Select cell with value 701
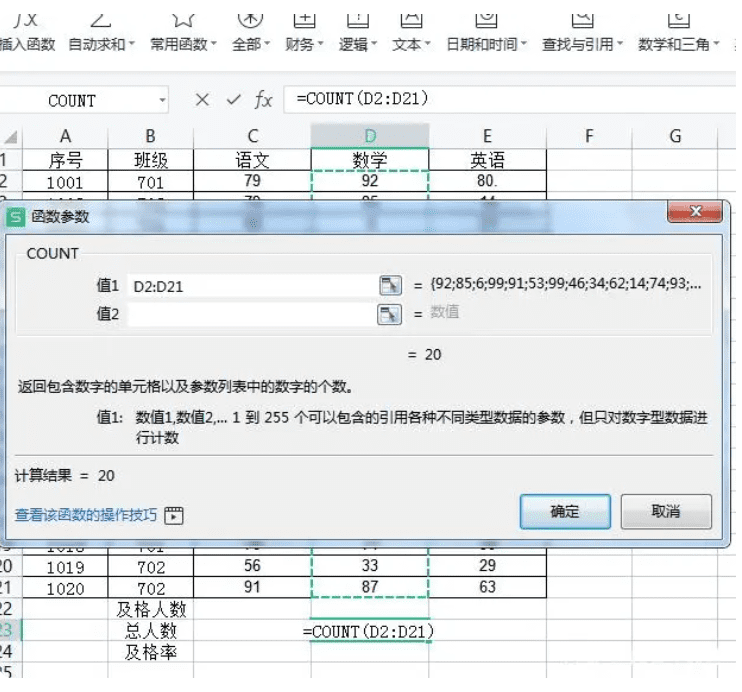 click(150, 181)
